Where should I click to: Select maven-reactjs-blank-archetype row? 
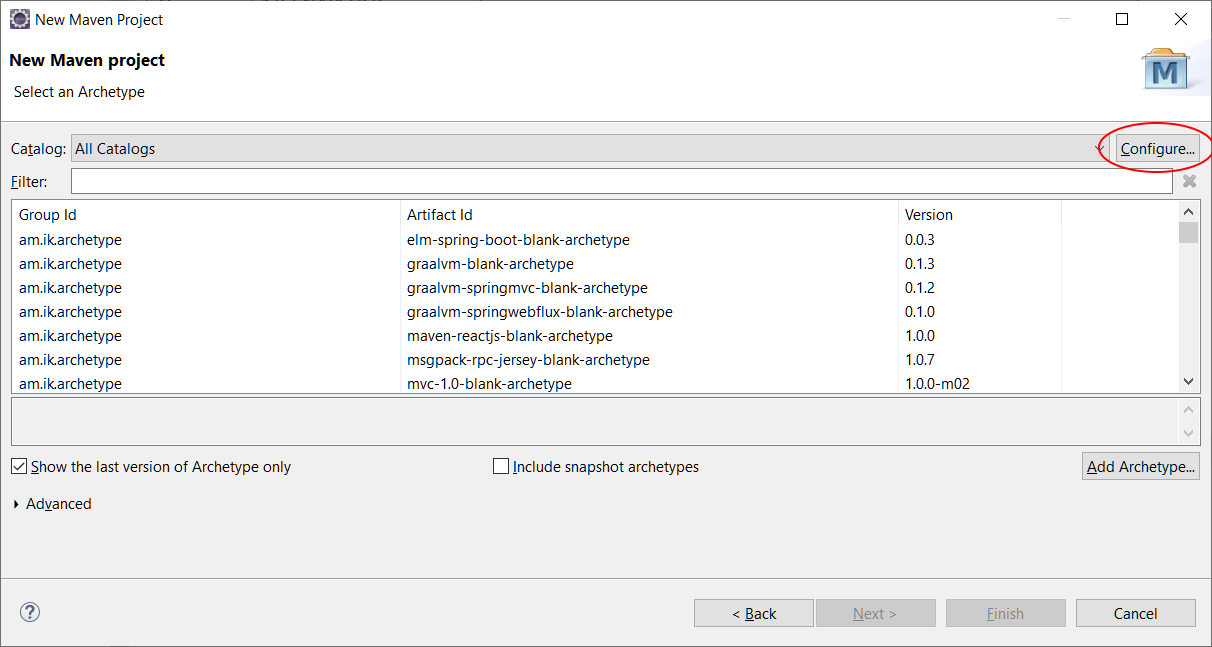(x=595, y=336)
